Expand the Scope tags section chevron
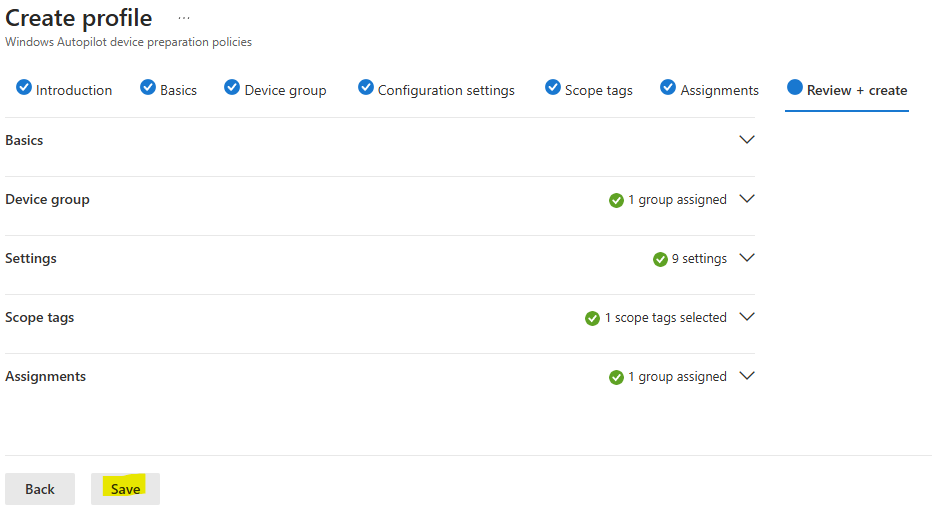The width and height of the screenshot is (932, 514). [x=747, y=317]
